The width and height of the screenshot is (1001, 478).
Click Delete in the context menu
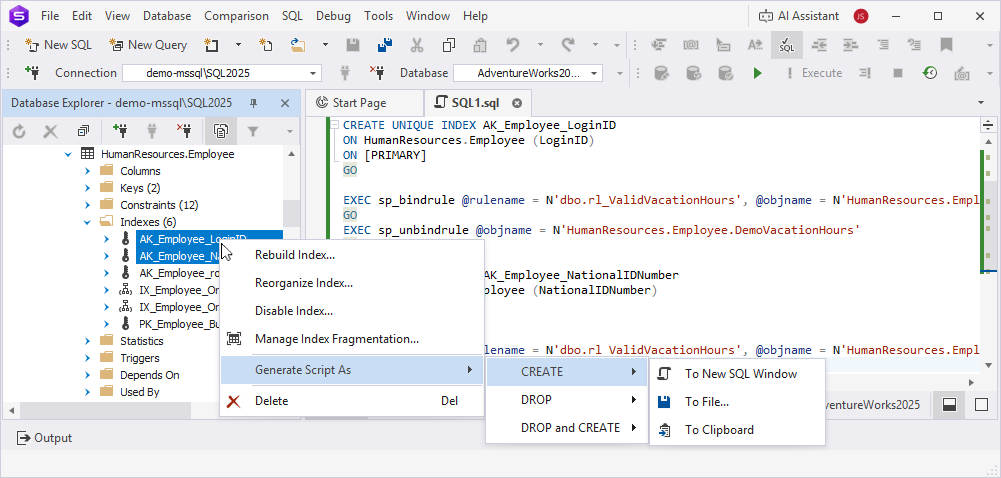[351, 401]
